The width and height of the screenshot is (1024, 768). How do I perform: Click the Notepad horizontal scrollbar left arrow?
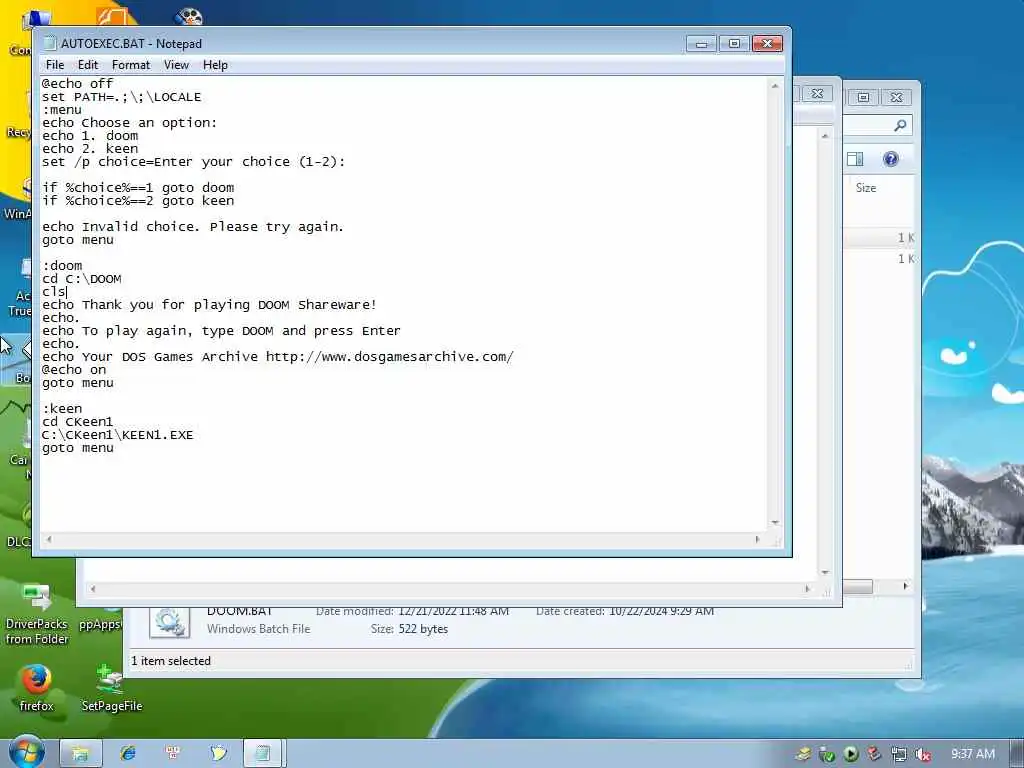click(48, 539)
